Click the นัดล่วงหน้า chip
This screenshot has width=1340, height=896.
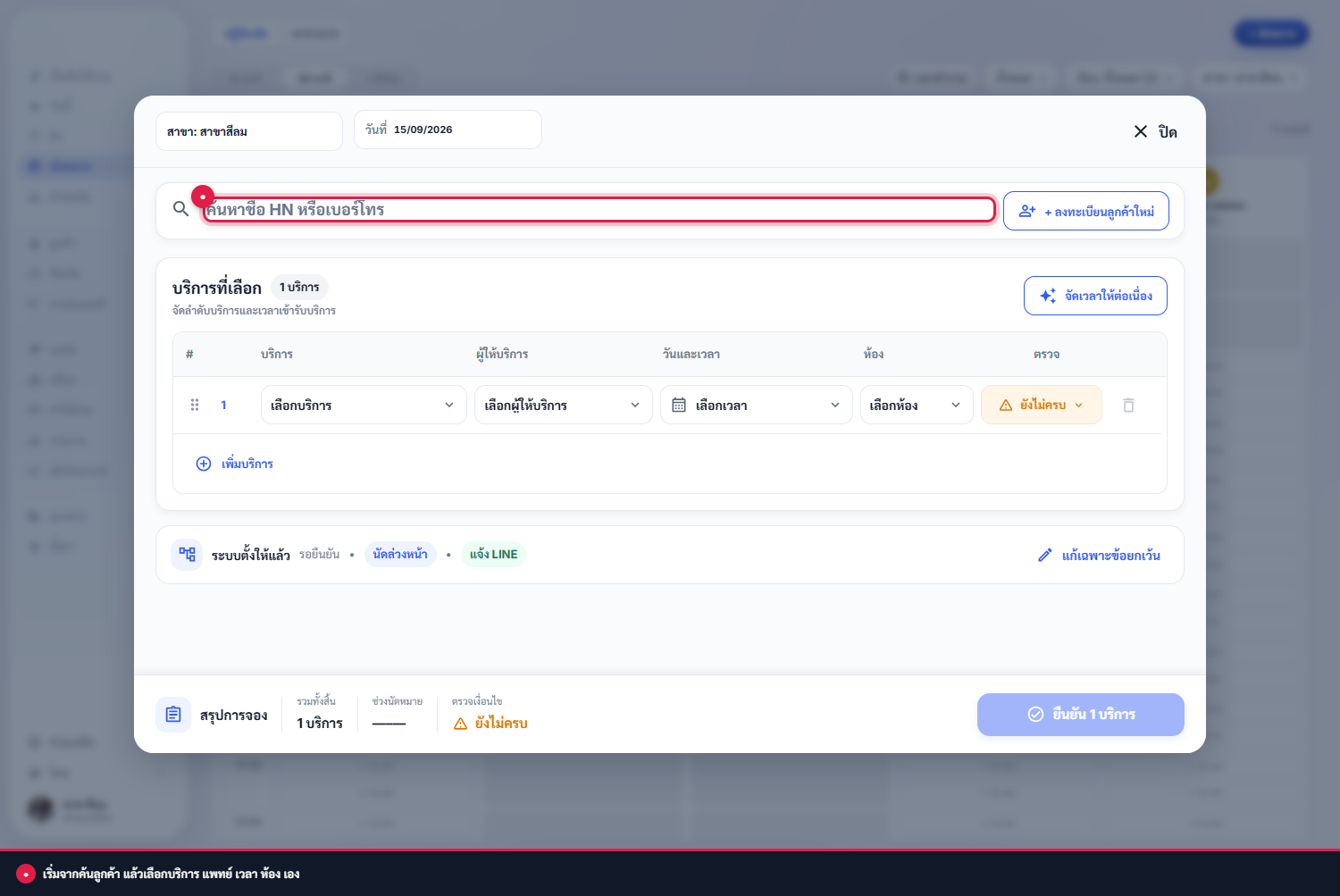[400, 554]
